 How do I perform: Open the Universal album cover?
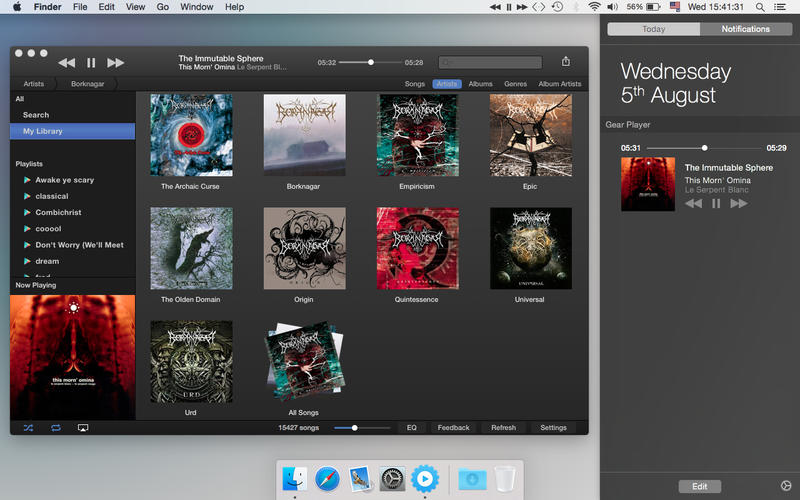[x=531, y=248]
